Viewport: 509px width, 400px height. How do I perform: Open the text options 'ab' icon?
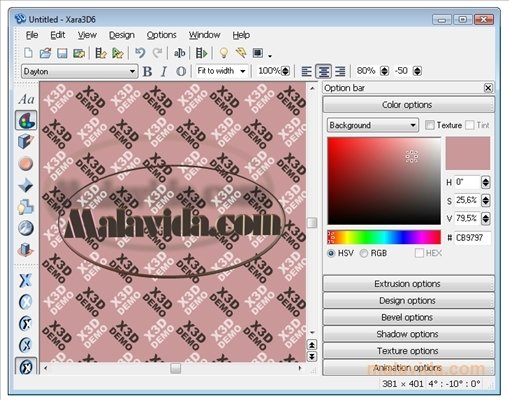(x=179, y=53)
